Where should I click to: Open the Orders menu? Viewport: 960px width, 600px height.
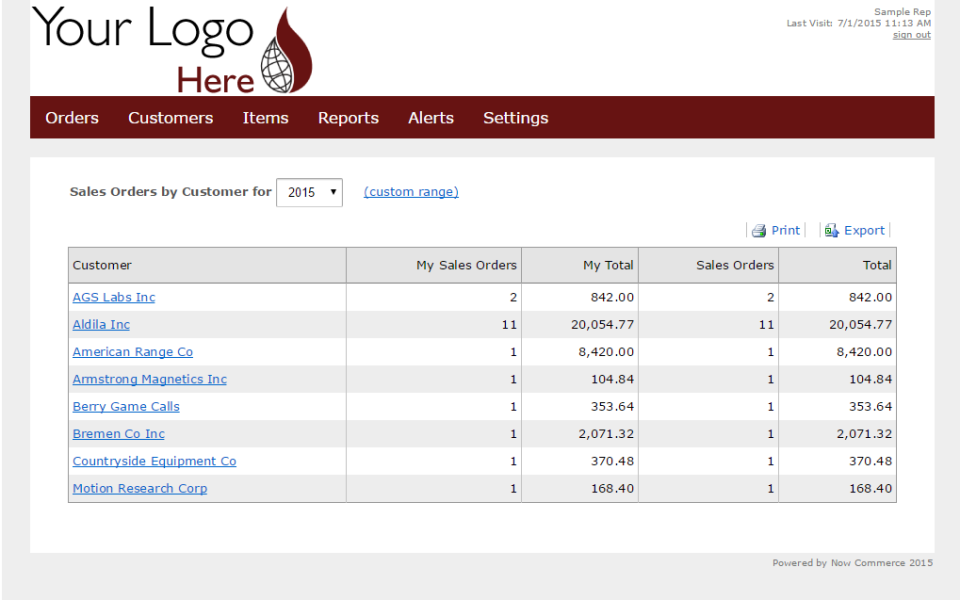(71, 117)
